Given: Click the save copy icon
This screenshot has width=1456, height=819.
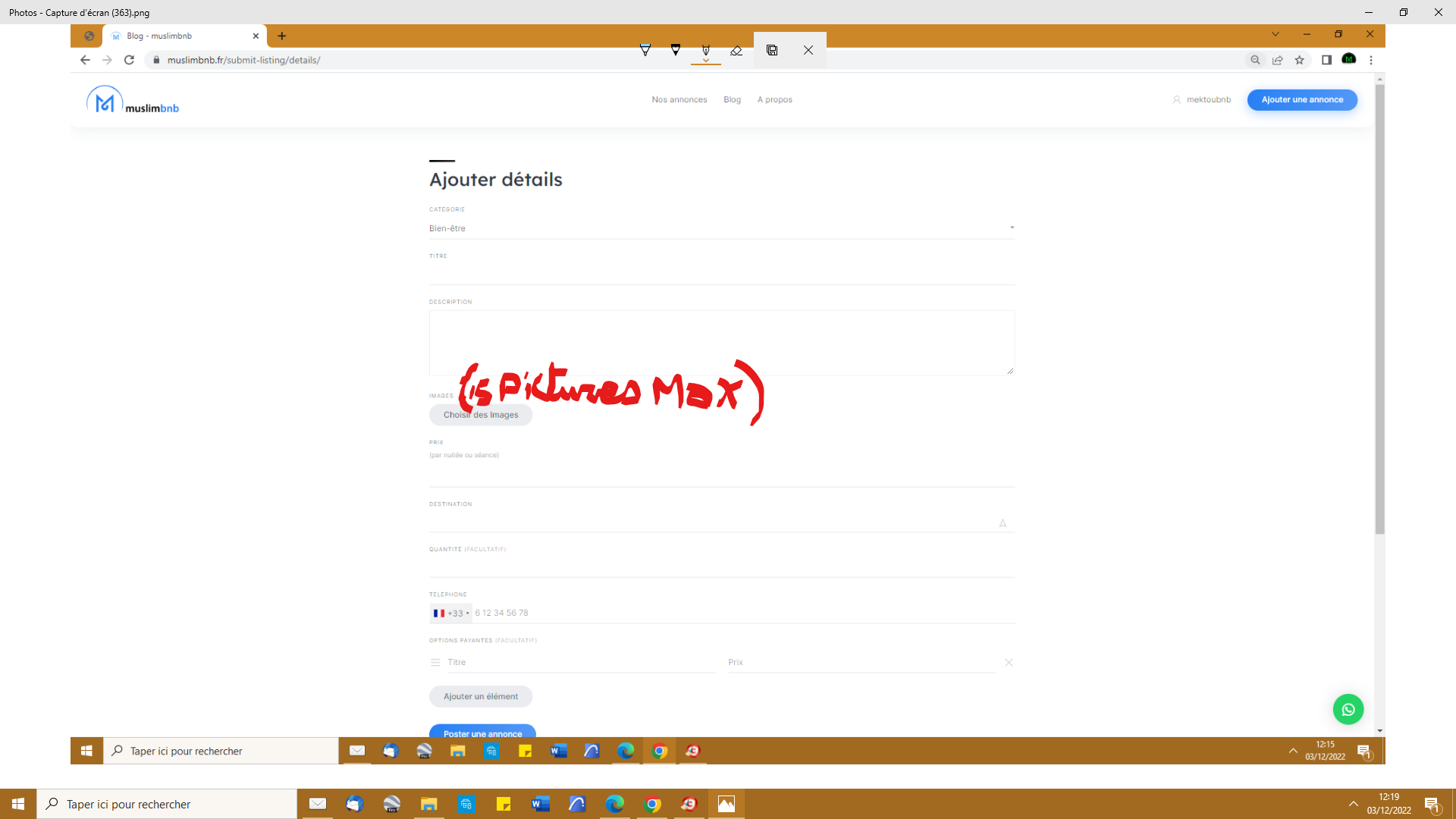Looking at the screenshot, I should [x=772, y=50].
